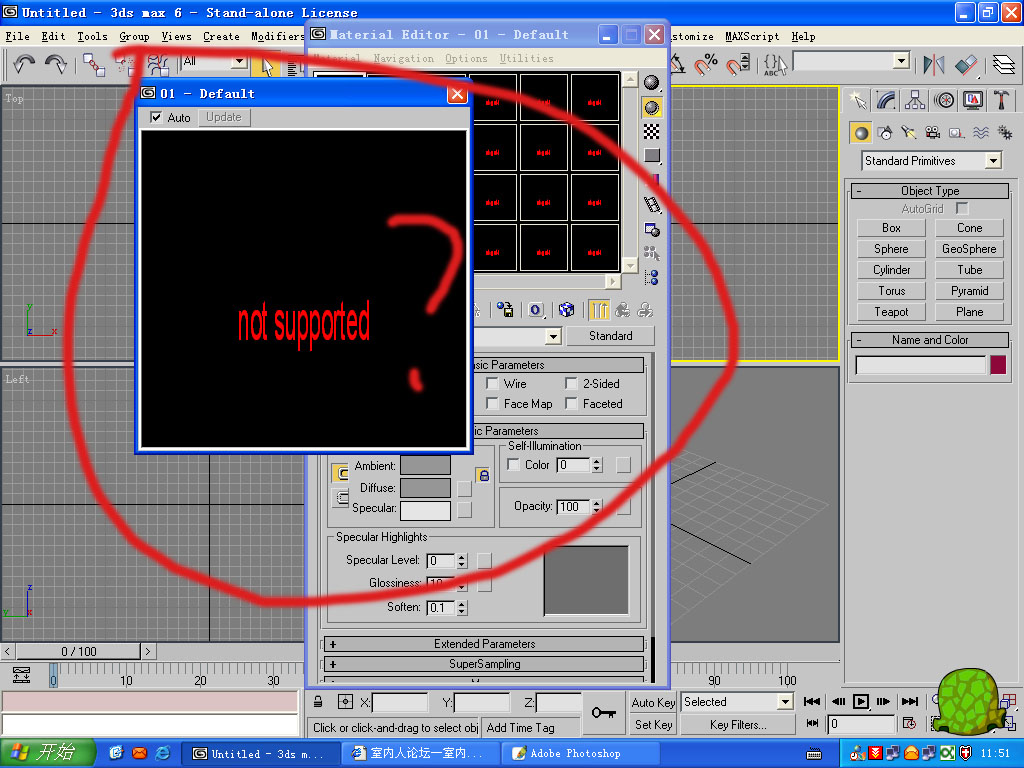Click the Diffuse color swatch
Screen dimensions: 1024x768
(425, 488)
